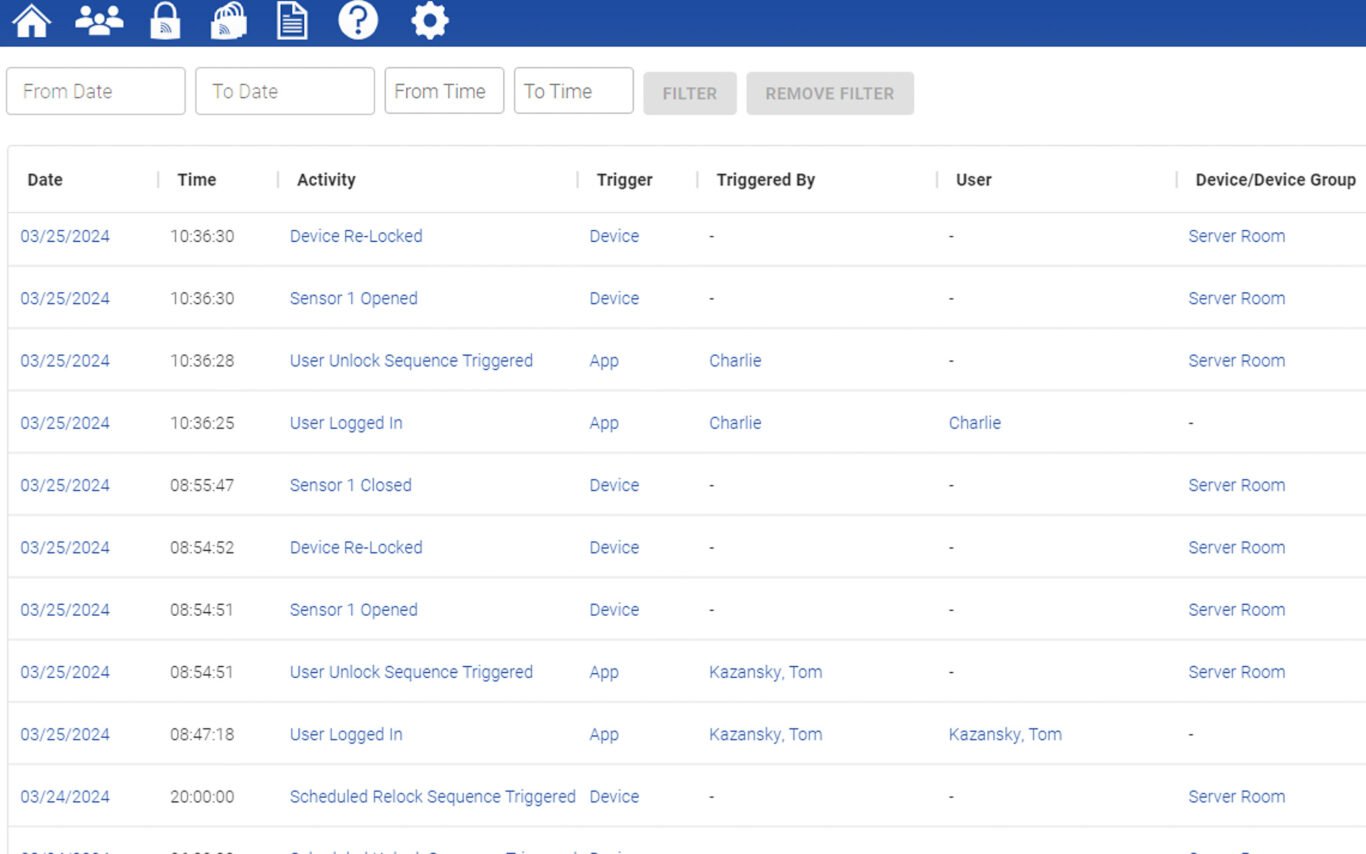The height and width of the screenshot is (854, 1366).
Task: Open Device Re-Locked activity at 08:54:52
Action: point(356,547)
